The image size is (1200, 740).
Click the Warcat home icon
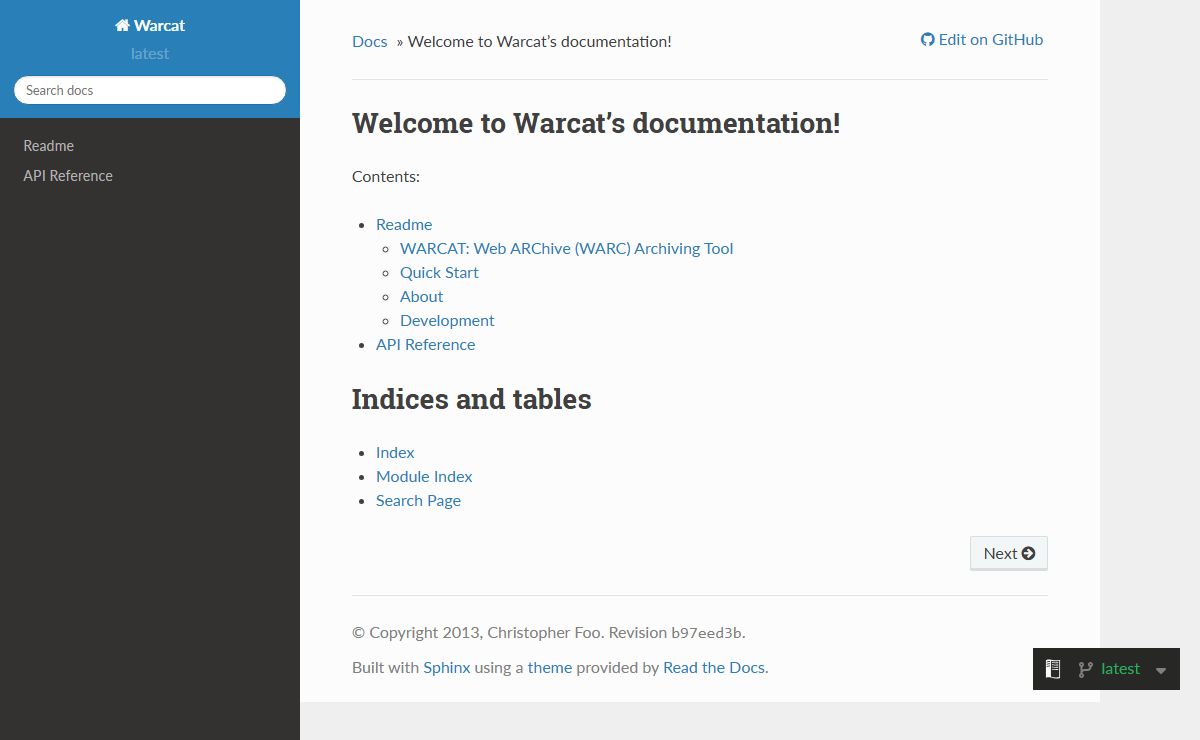tap(122, 26)
